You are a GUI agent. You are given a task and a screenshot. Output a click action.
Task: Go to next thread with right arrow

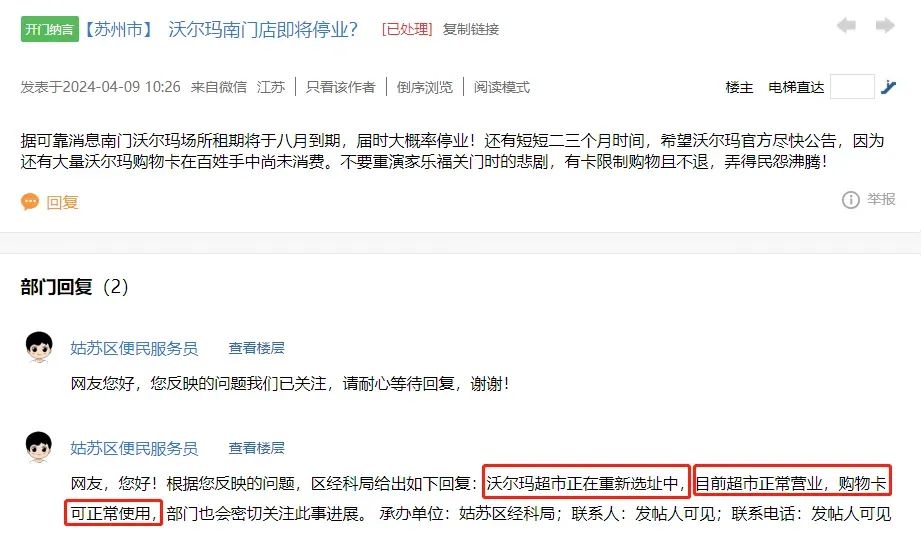click(x=885, y=26)
